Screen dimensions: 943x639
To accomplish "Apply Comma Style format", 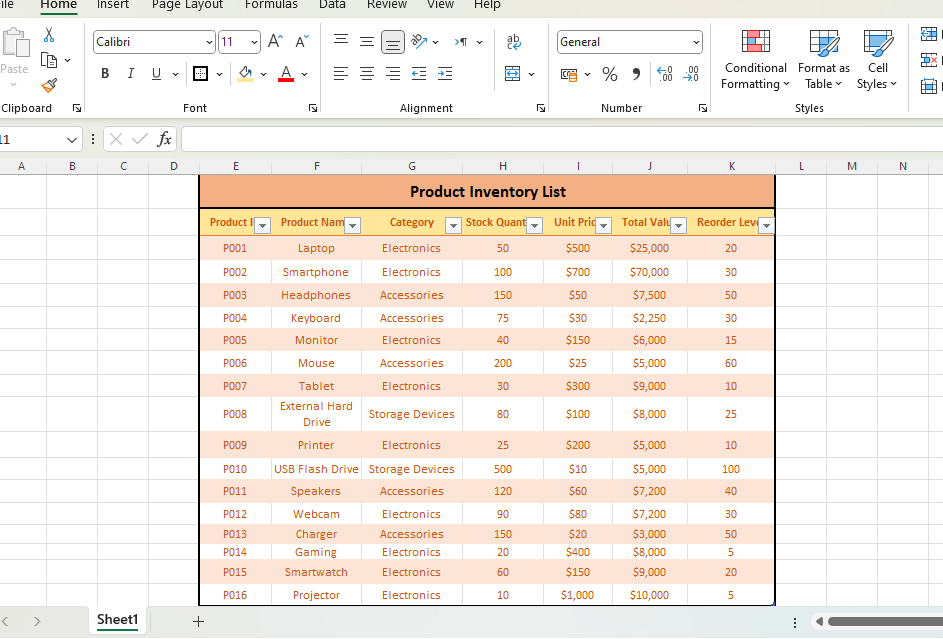I will tap(636, 74).
